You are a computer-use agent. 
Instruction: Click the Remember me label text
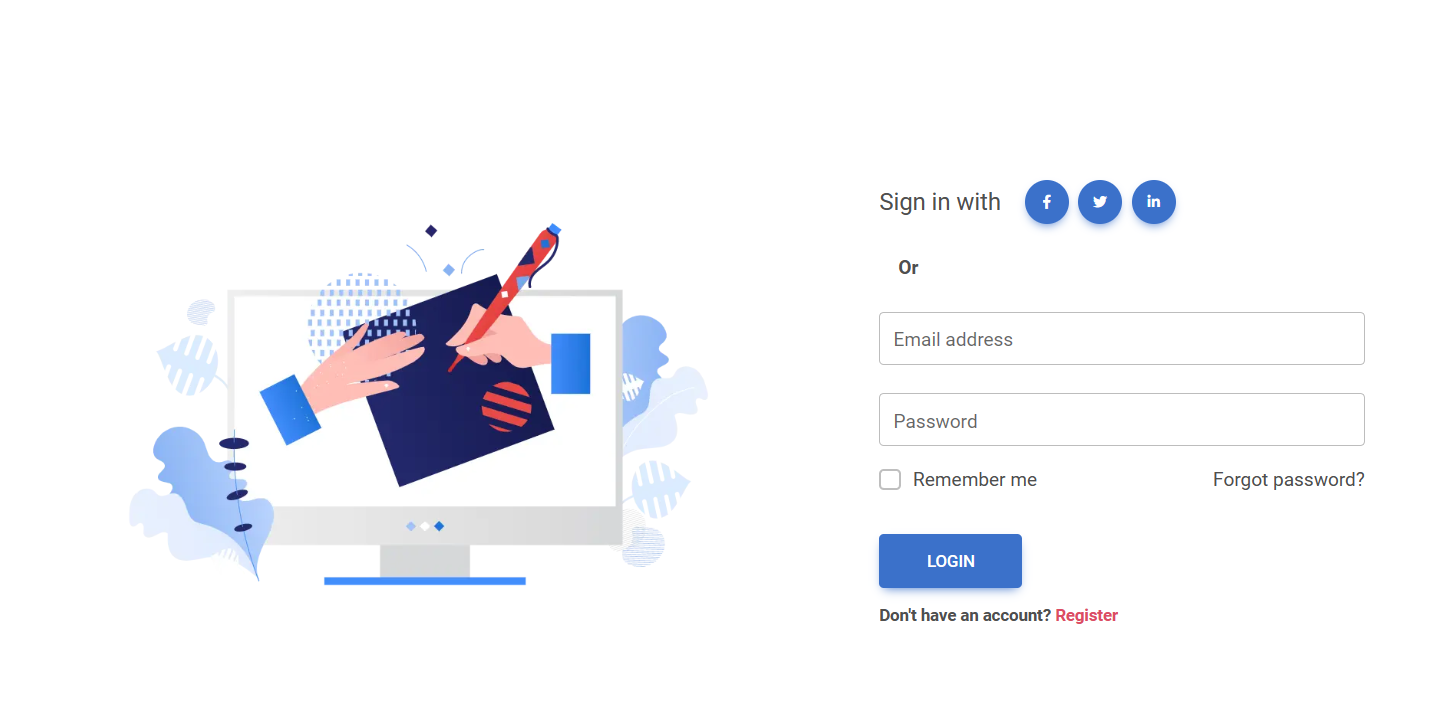point(975,480)
